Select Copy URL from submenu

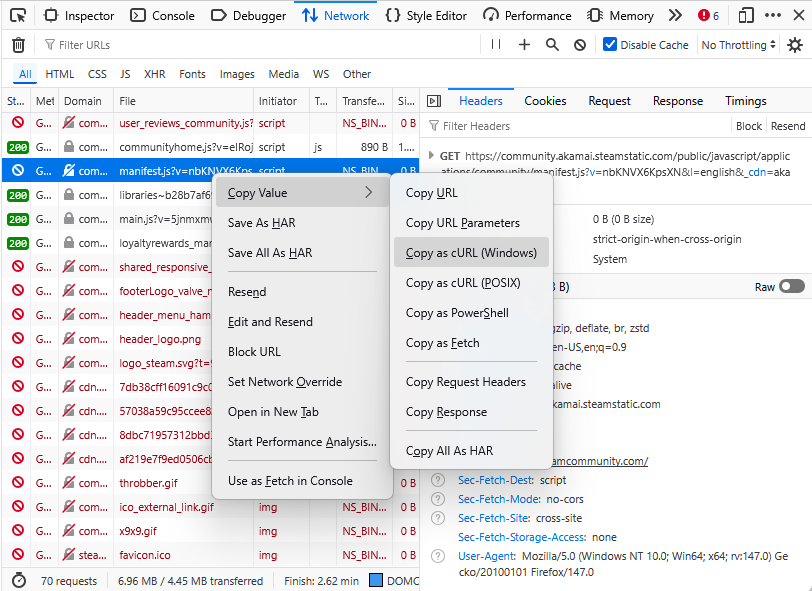(x=471, y=193)
